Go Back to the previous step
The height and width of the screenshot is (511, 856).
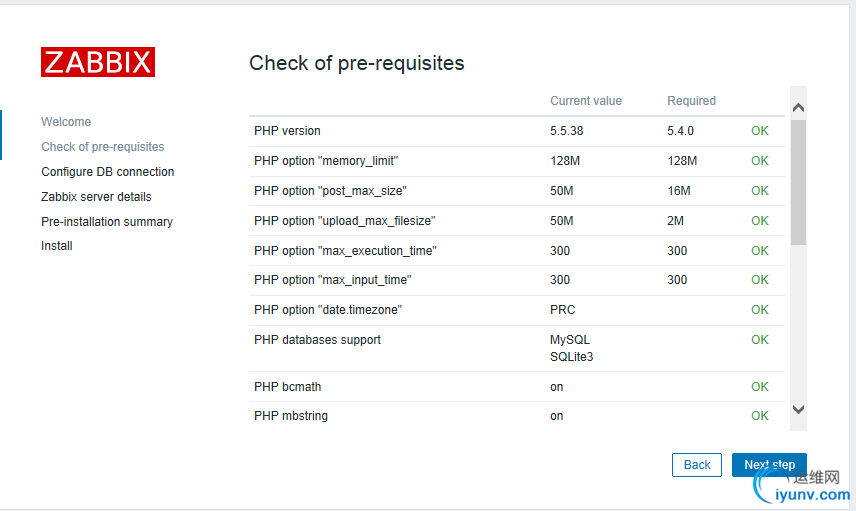tap(697, 465)
